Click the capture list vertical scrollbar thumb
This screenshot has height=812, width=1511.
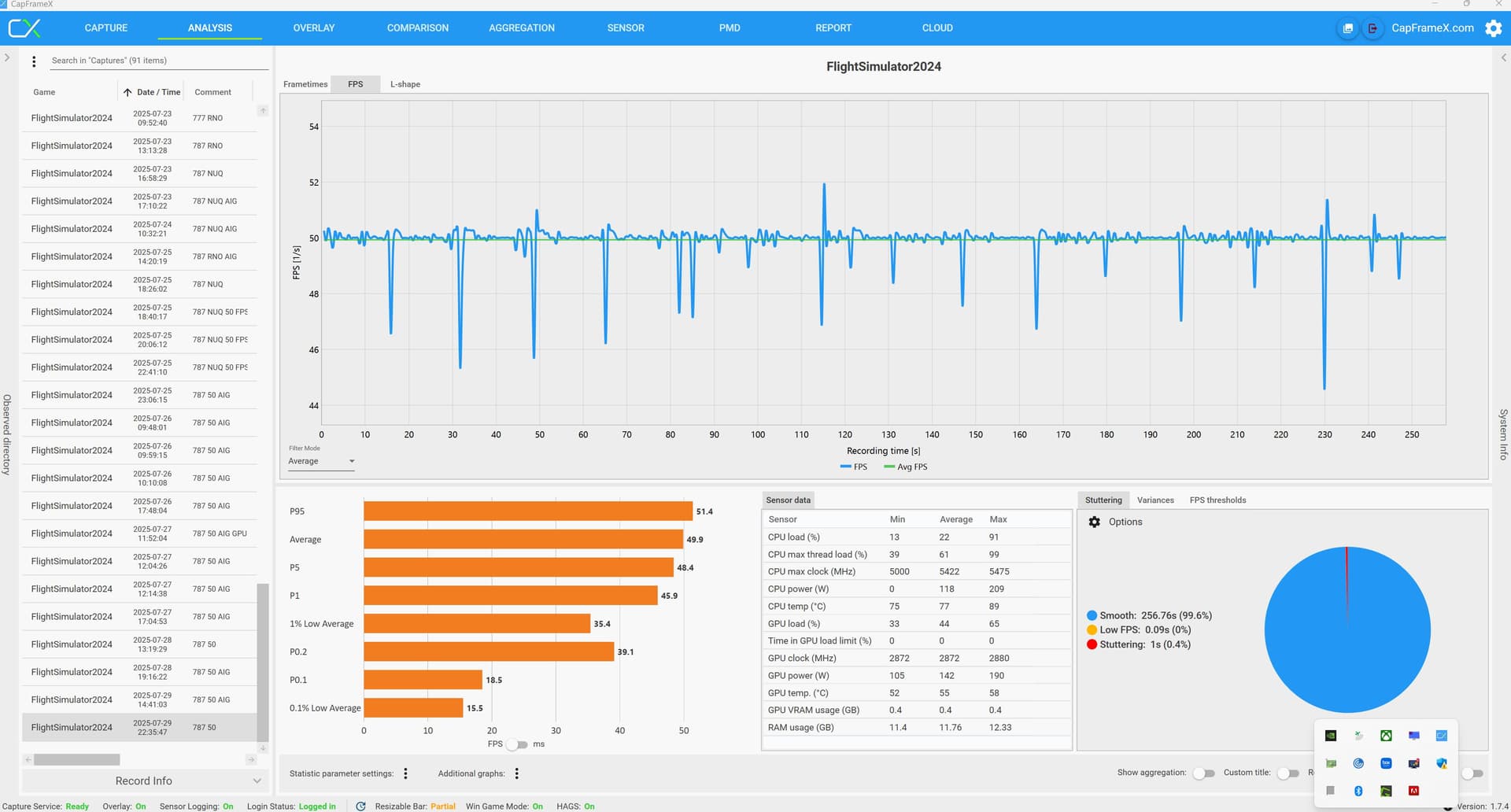point(263,663)
